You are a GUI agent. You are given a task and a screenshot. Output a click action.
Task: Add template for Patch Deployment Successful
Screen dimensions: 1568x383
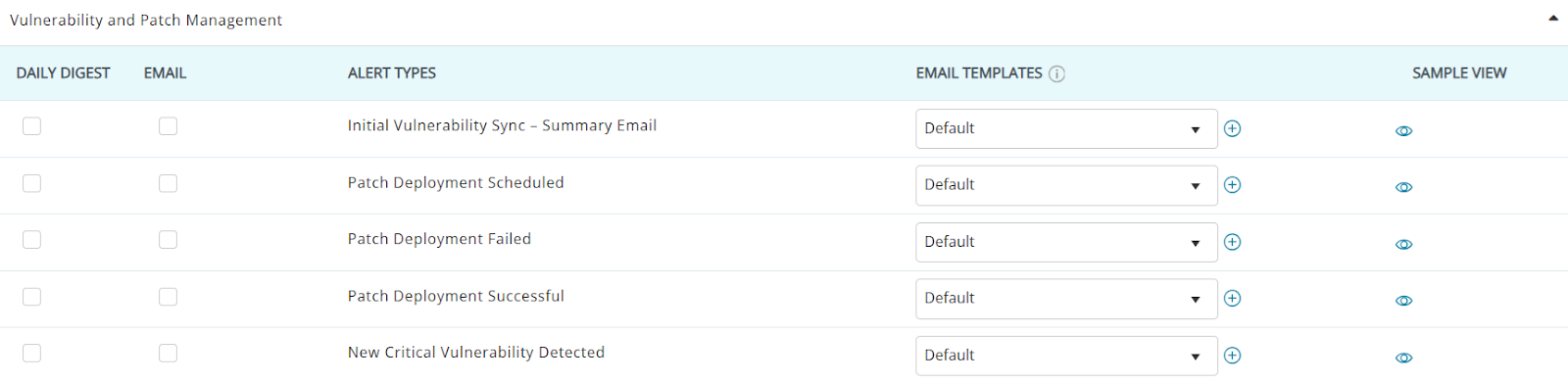1233,299
